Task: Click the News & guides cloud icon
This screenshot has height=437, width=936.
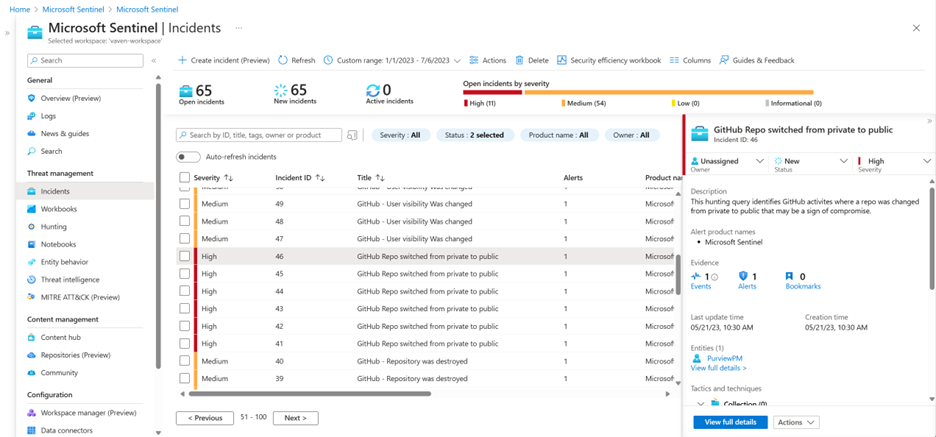Action: pos(32,134)
